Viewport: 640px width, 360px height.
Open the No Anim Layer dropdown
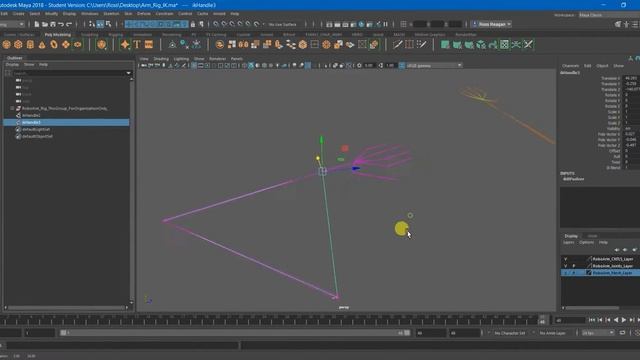pyautogui.click(x=553, y=333)
